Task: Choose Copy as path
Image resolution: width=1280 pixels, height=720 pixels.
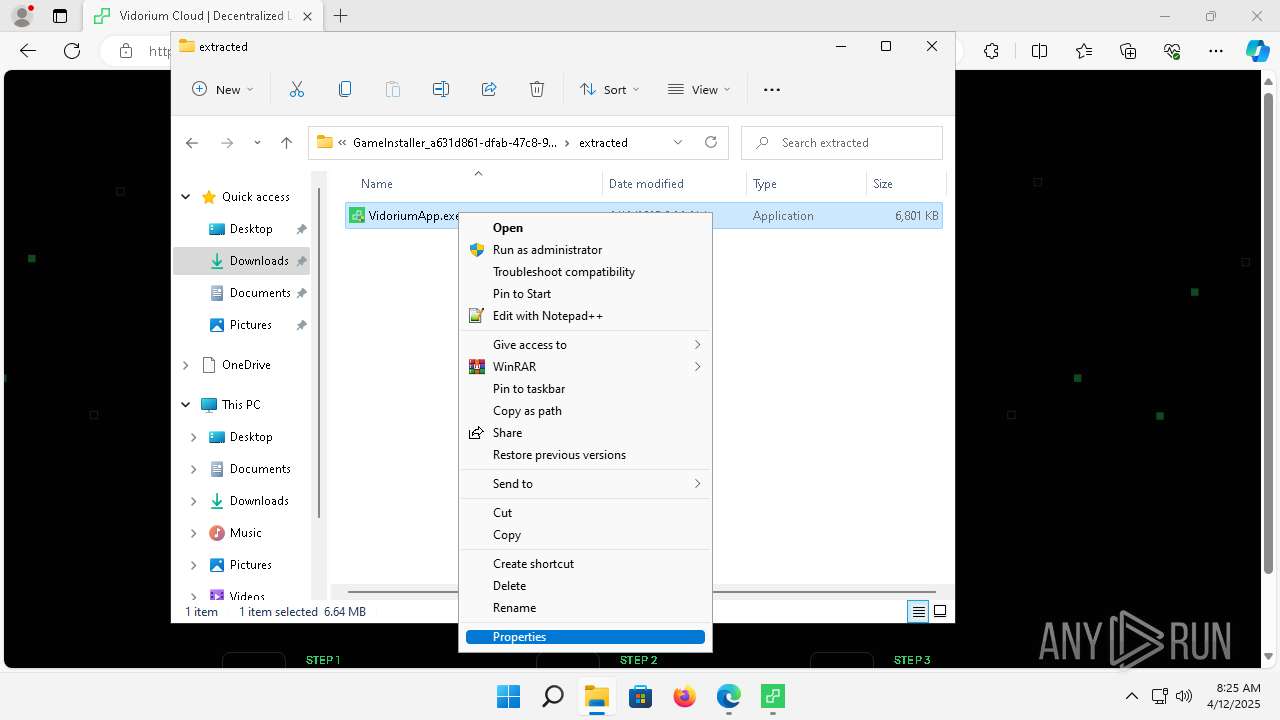Action: point(585,411)
